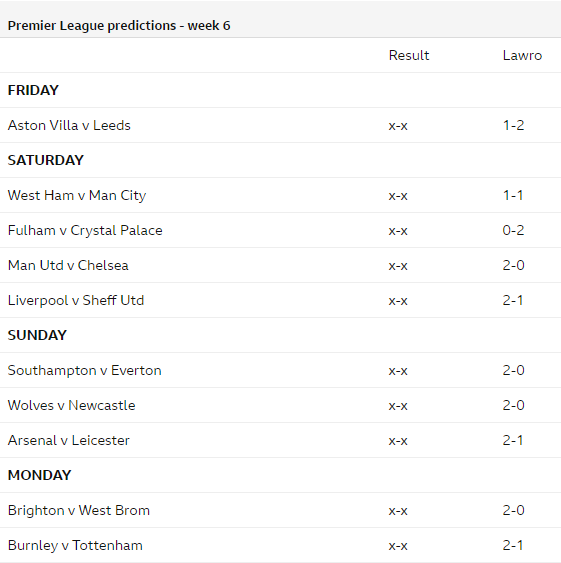Viewport: 561px width, 563px height.
Task: Select the Fulham v Crystal Palace fixture
Action: [x=85, y=231]
